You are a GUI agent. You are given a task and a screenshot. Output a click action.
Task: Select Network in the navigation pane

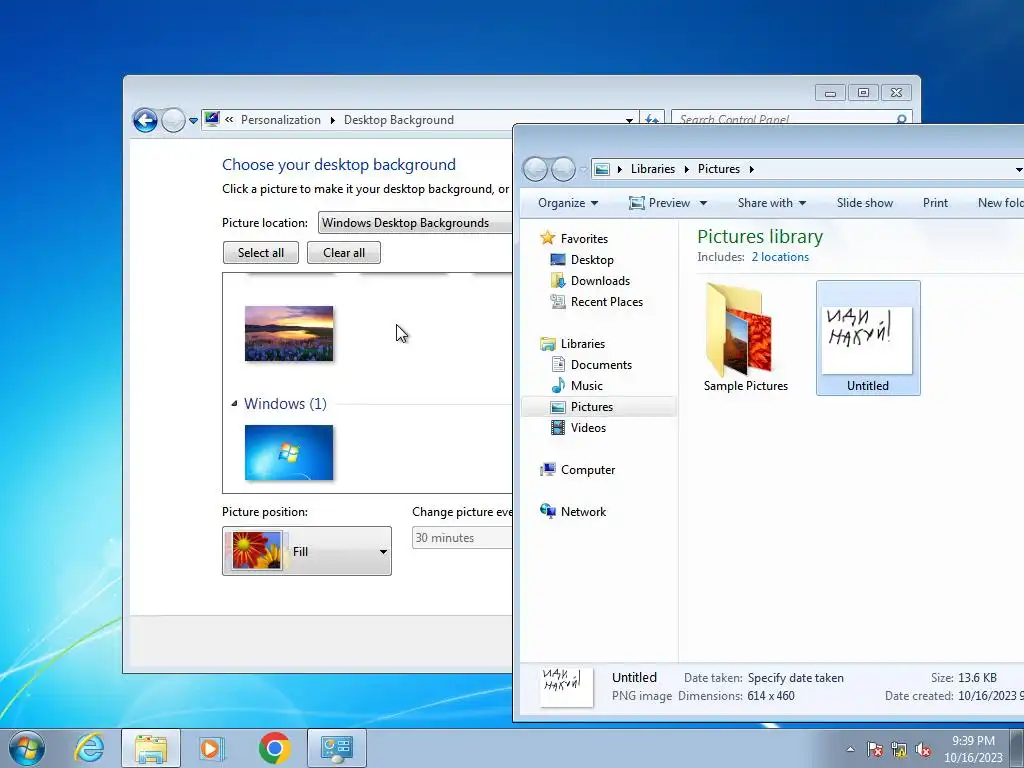tap(583, 512)
